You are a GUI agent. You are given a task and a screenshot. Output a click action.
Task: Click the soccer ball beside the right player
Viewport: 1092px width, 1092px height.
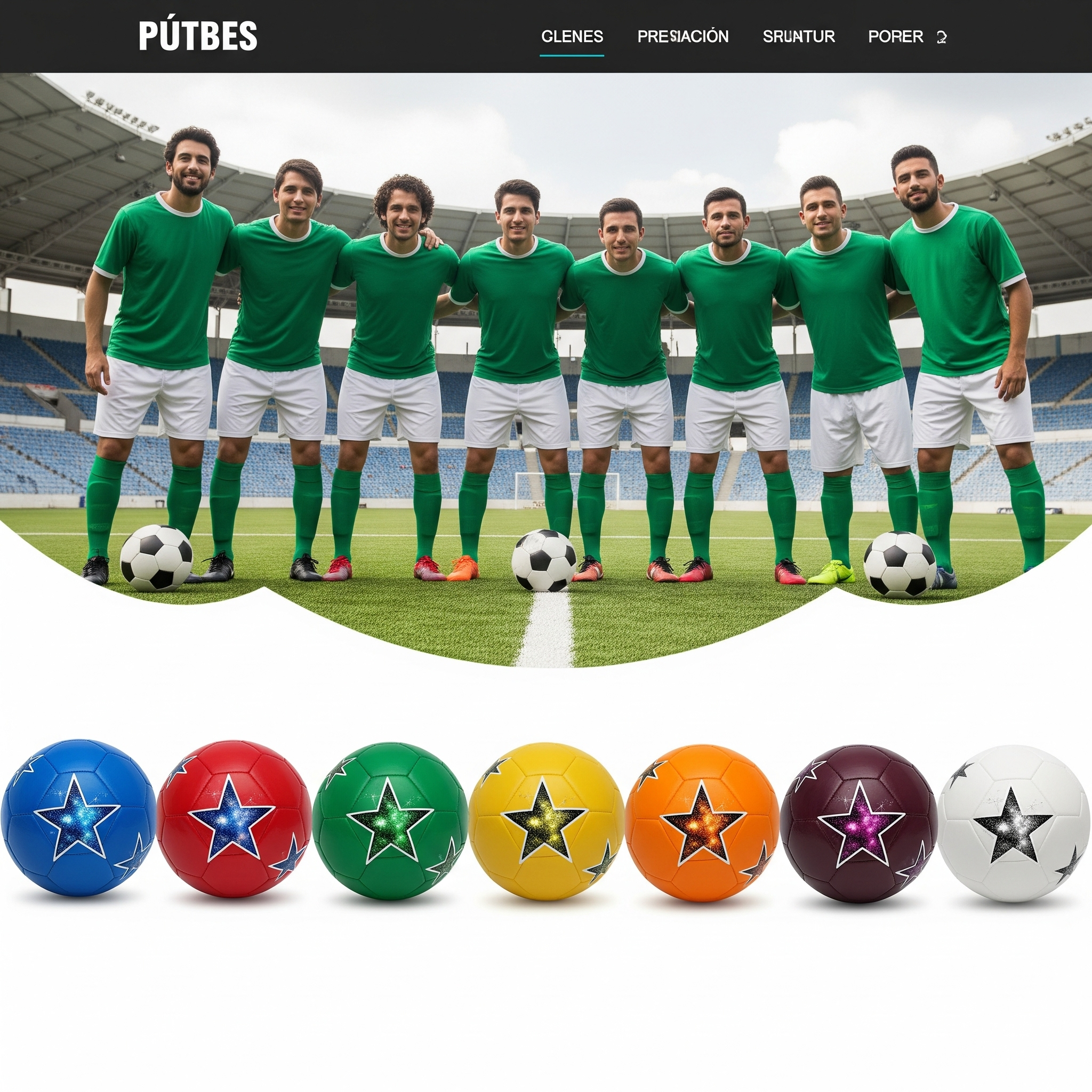(x=900, y=564)
